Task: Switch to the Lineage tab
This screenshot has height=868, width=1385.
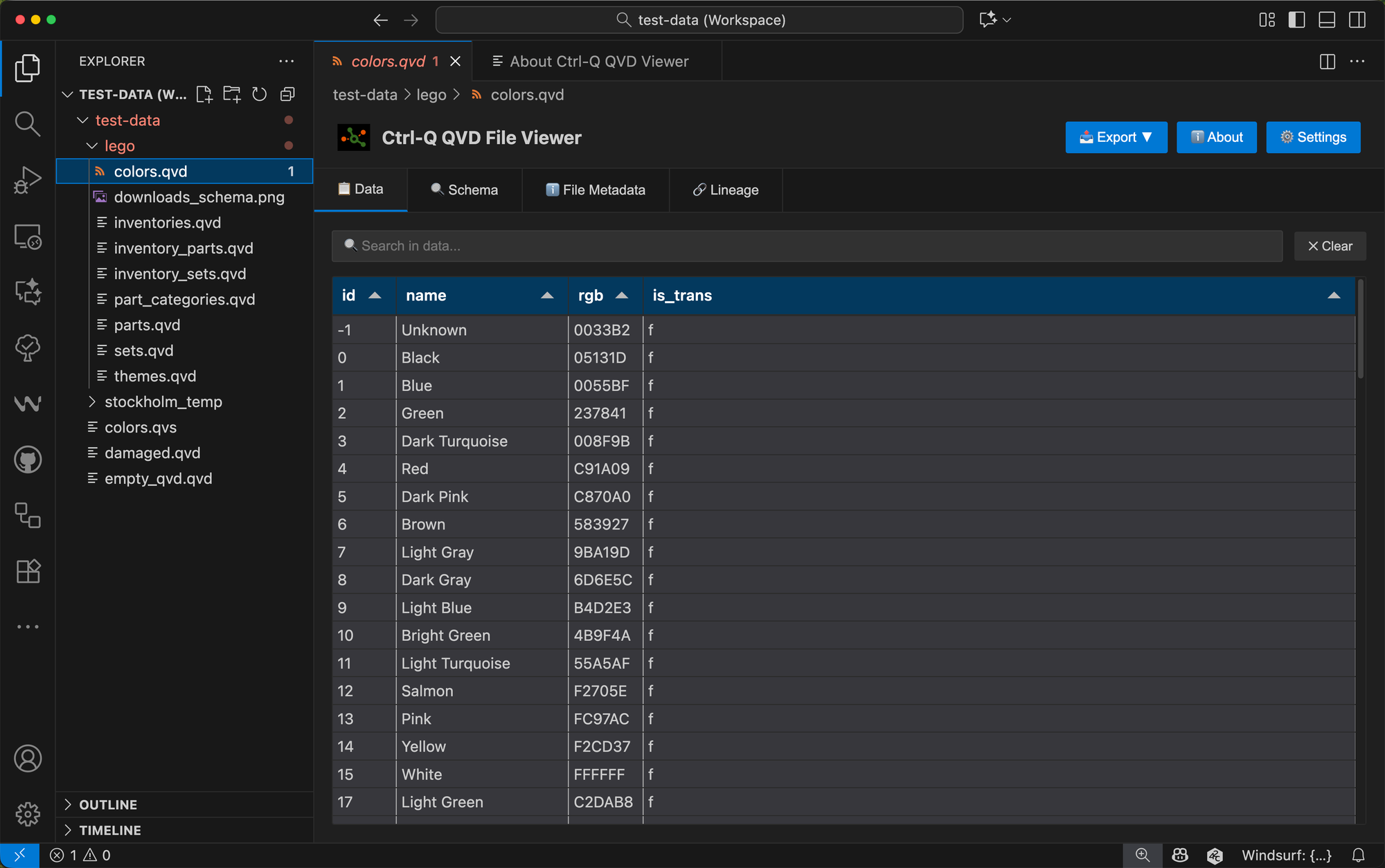Action: 725,190
